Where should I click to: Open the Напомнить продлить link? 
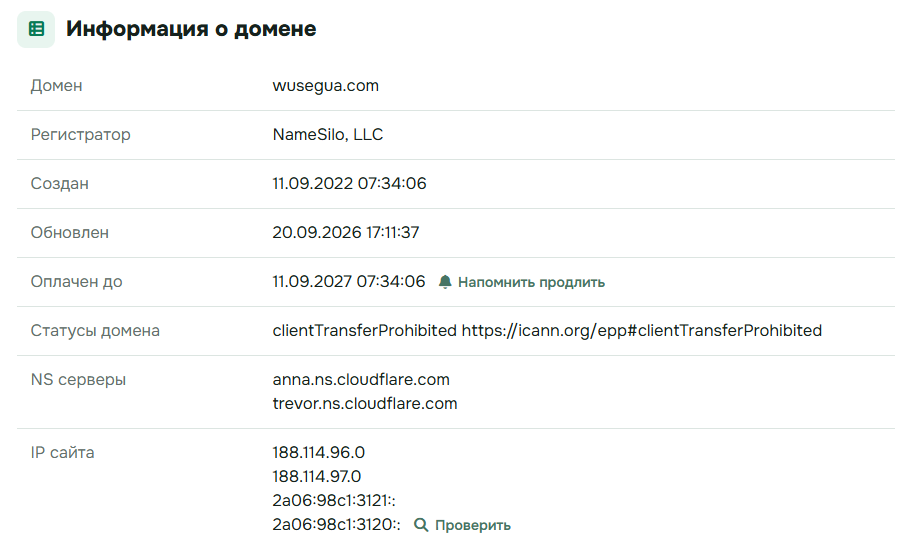(x=531, y=282)
